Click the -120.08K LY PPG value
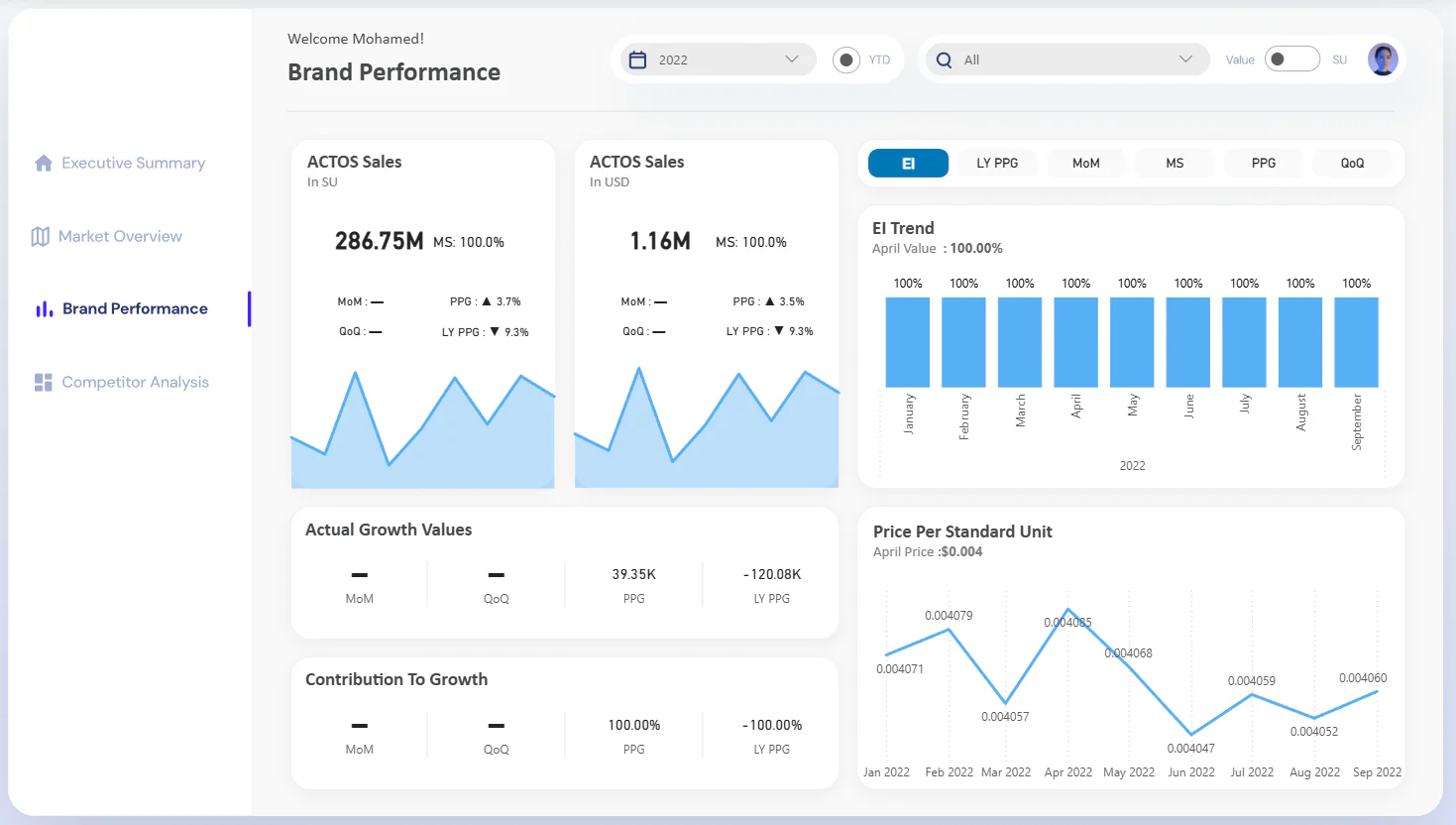The height and width of the screenshot is (825, 1456). tap(772, 574)
